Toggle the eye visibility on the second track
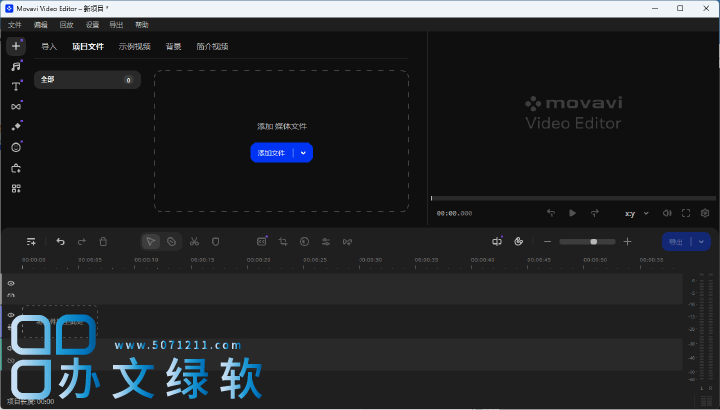Image resolution: width=720 pixels, height=410 pixels. coord(11,315)
